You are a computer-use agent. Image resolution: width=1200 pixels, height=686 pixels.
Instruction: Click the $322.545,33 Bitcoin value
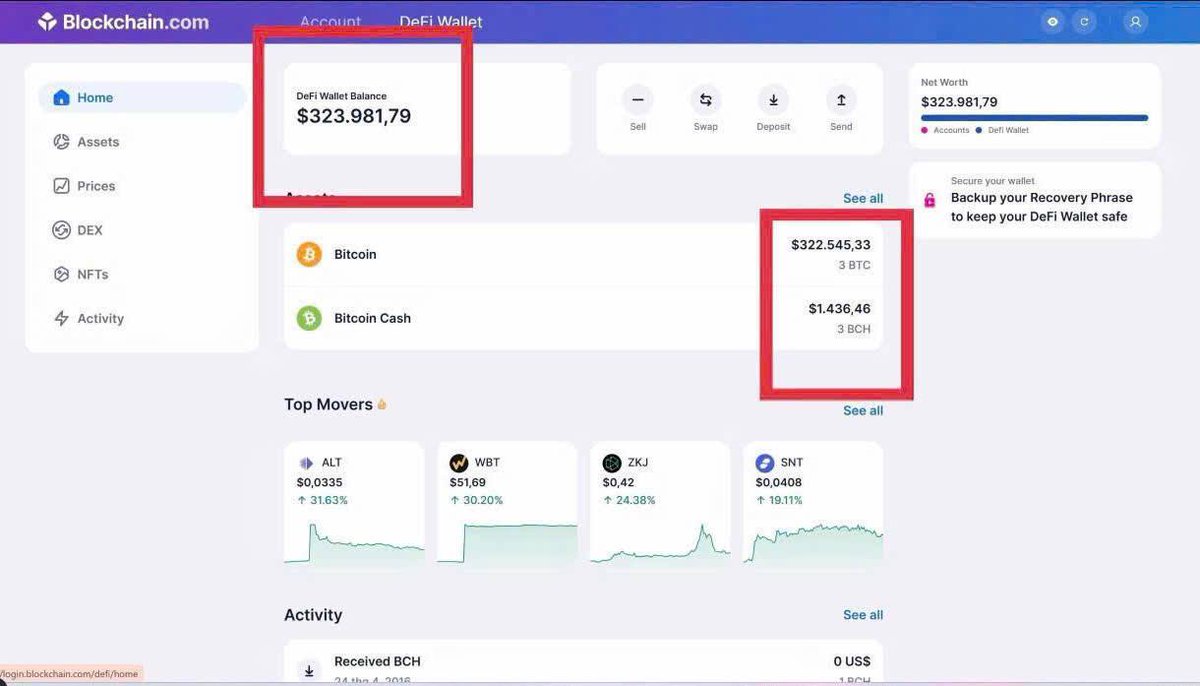831,245
